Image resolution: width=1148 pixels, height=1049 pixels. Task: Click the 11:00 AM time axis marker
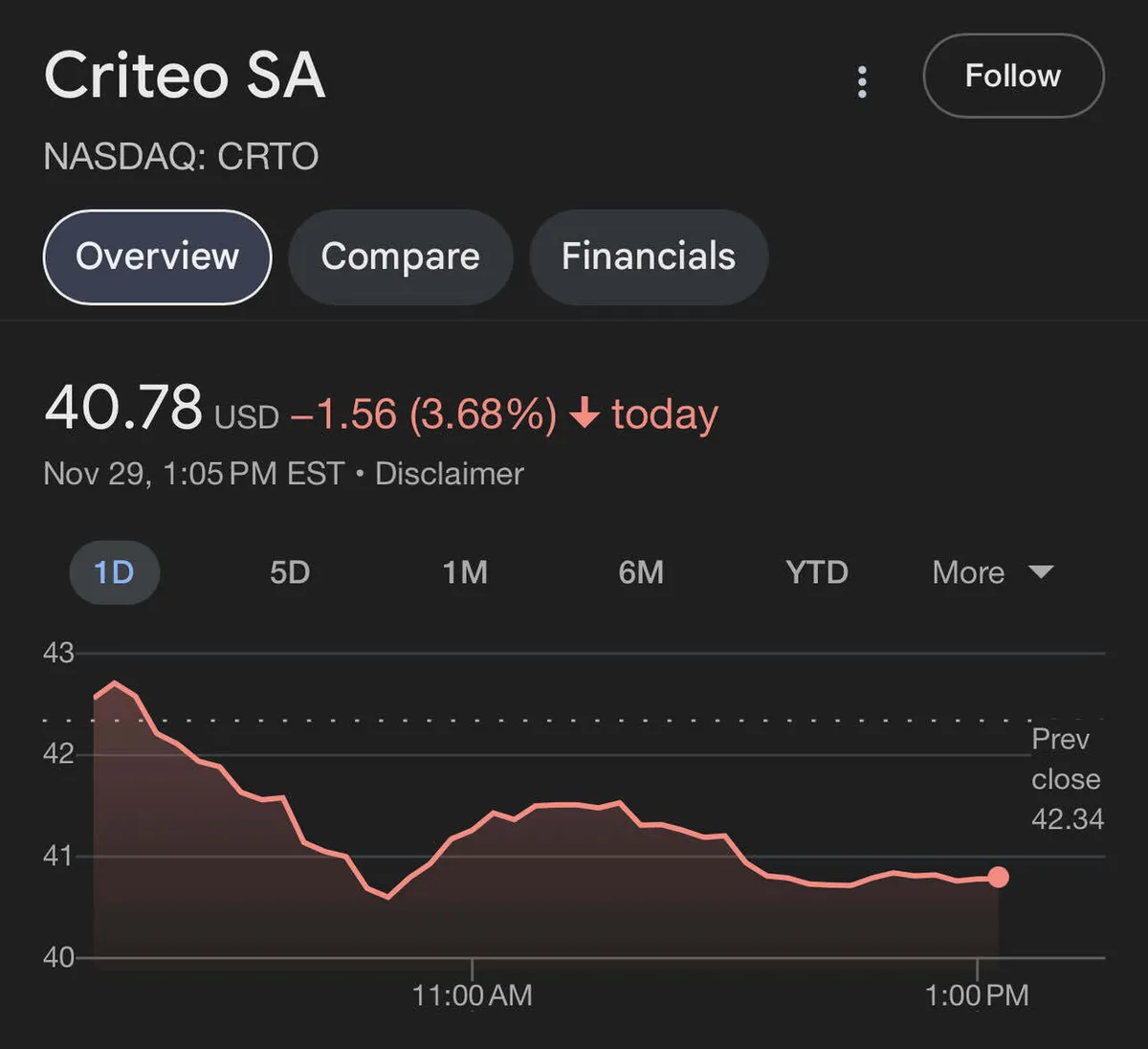[472, 995]
